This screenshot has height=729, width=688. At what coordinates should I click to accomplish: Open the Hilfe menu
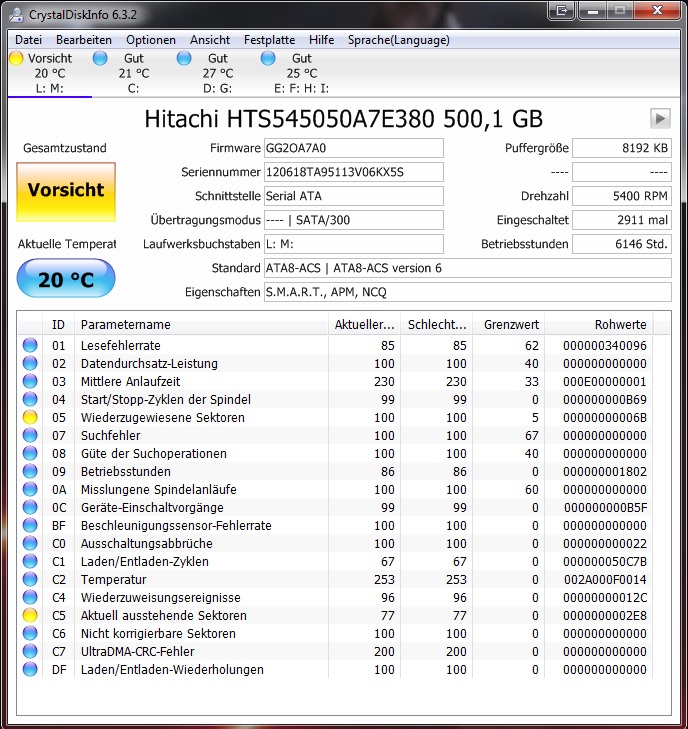coord(321,40)
